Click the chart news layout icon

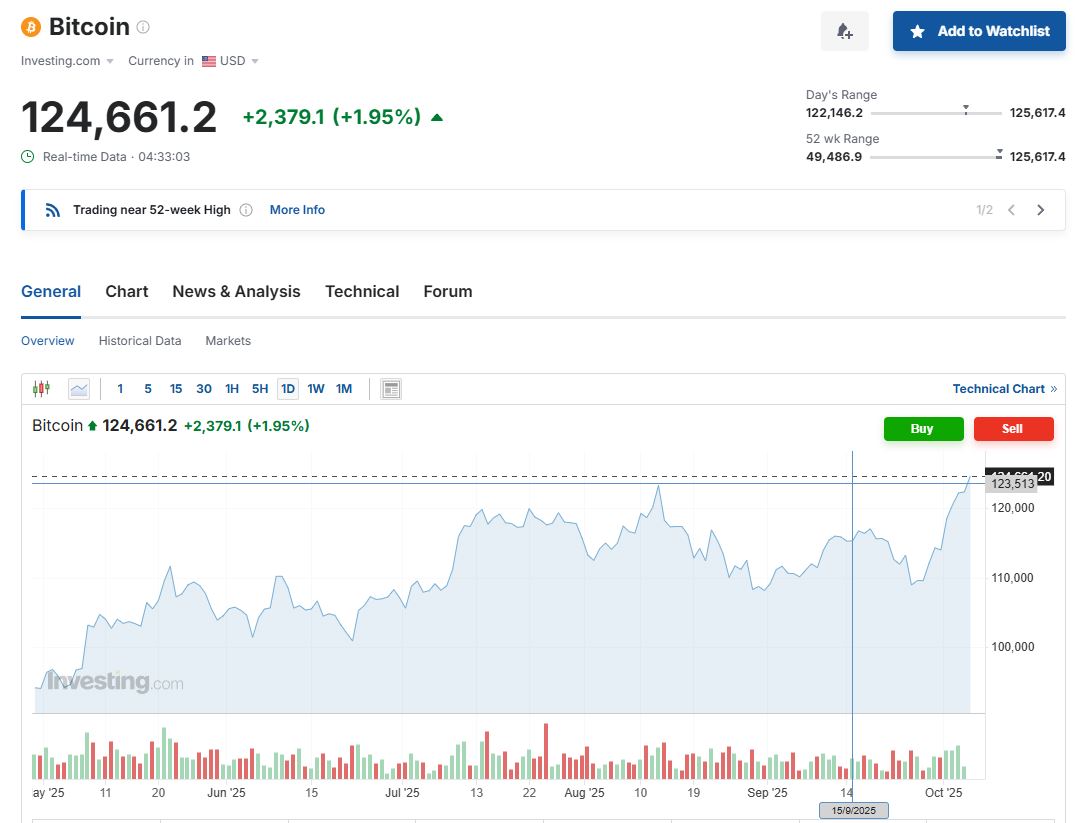click(391, 389)
